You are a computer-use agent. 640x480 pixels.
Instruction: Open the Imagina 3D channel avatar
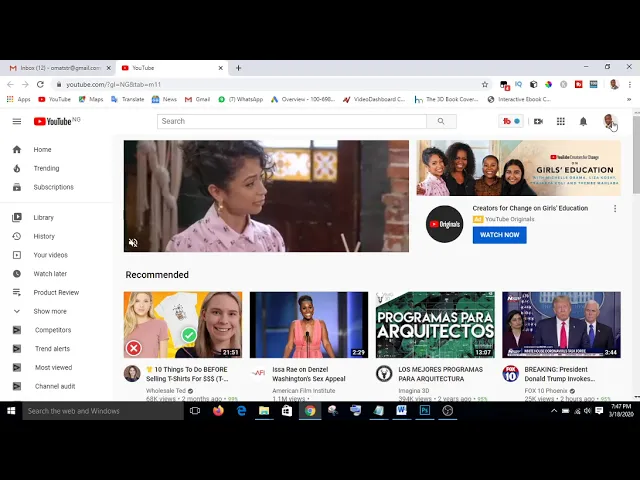[384, 373]
